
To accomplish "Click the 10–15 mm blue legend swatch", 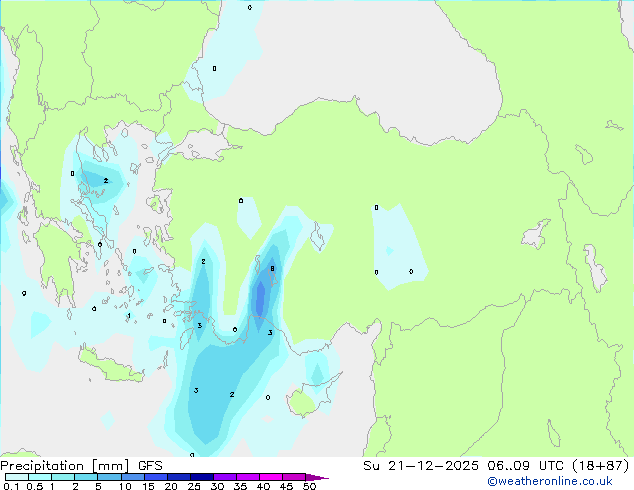I will click(x=133, y=477).
